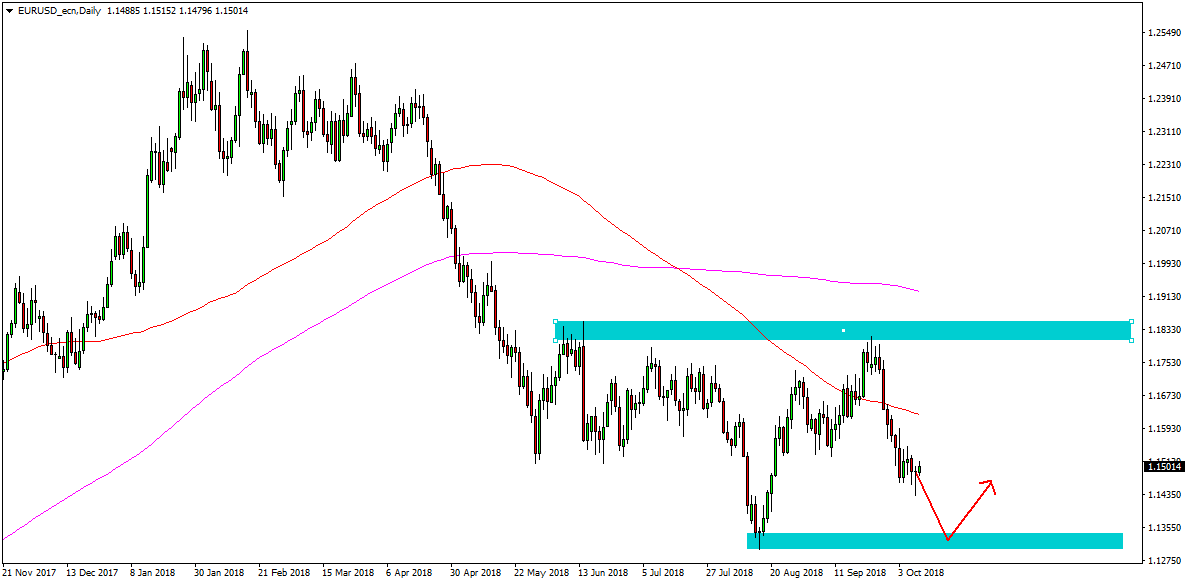
Task: Open the chart menu triangle beside EURUSD_ecn
Action: [8, 11]
